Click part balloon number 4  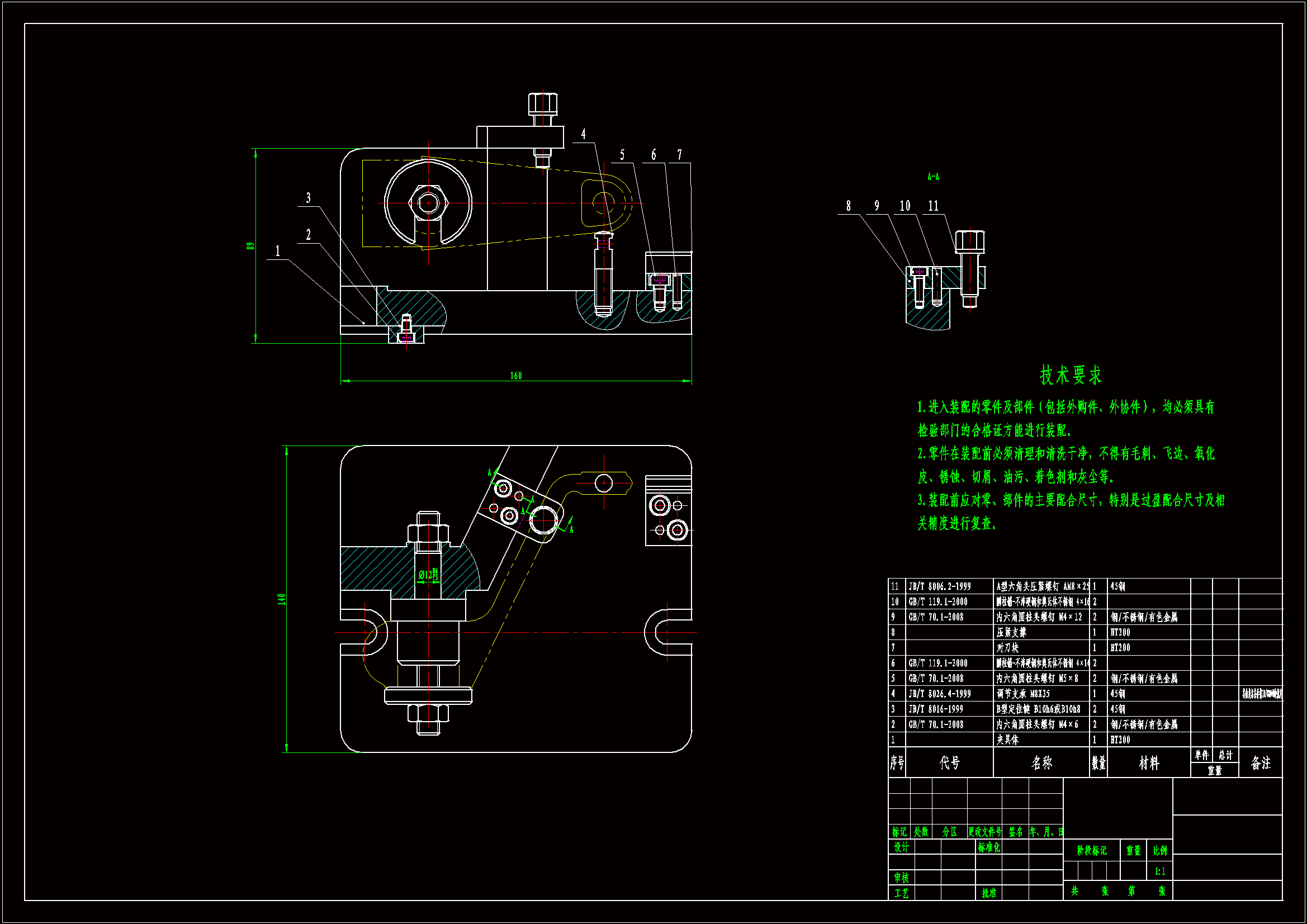(x=583, y=134)
